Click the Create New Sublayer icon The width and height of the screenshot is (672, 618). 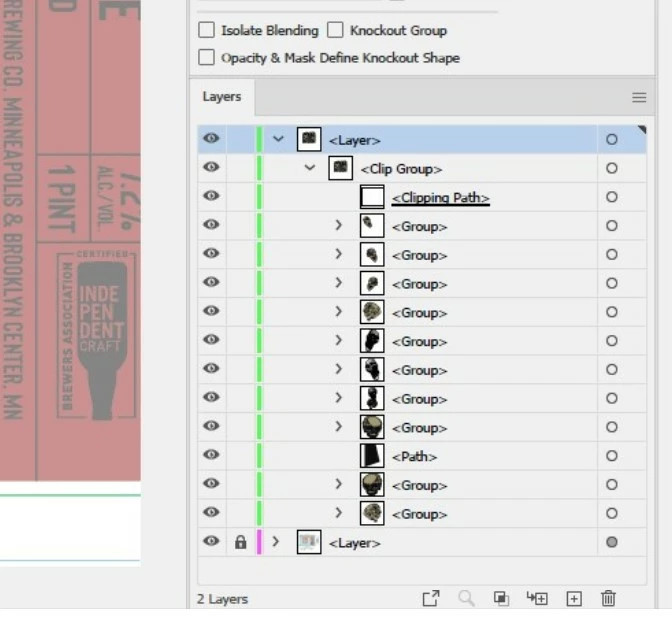(x=537, y=598)
